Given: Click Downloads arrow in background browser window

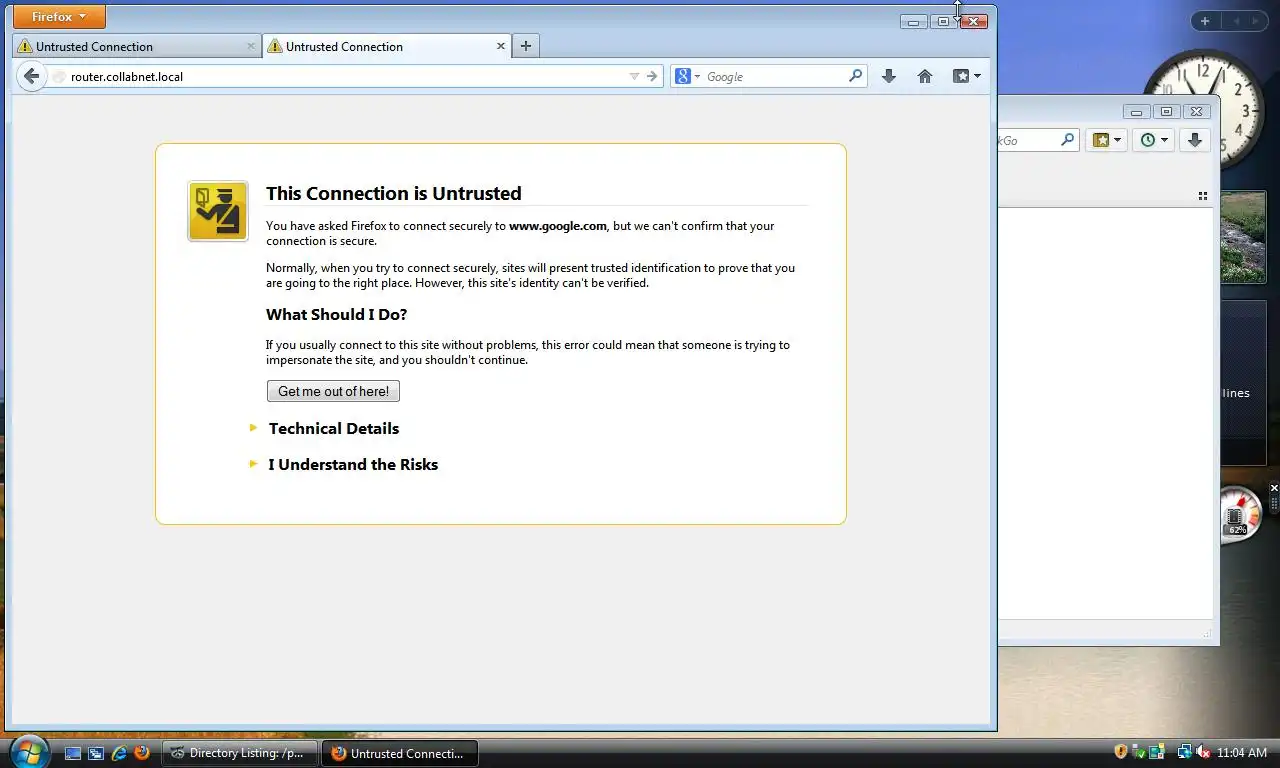Looking at the screenshot, I should (1194, 140).
